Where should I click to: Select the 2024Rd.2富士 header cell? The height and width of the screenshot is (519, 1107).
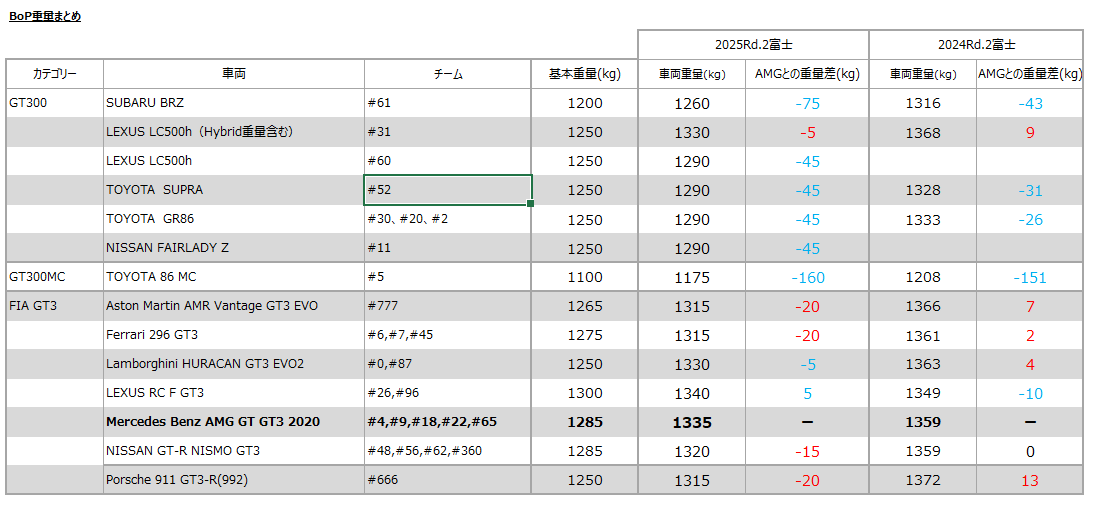[x=976, y=45]
